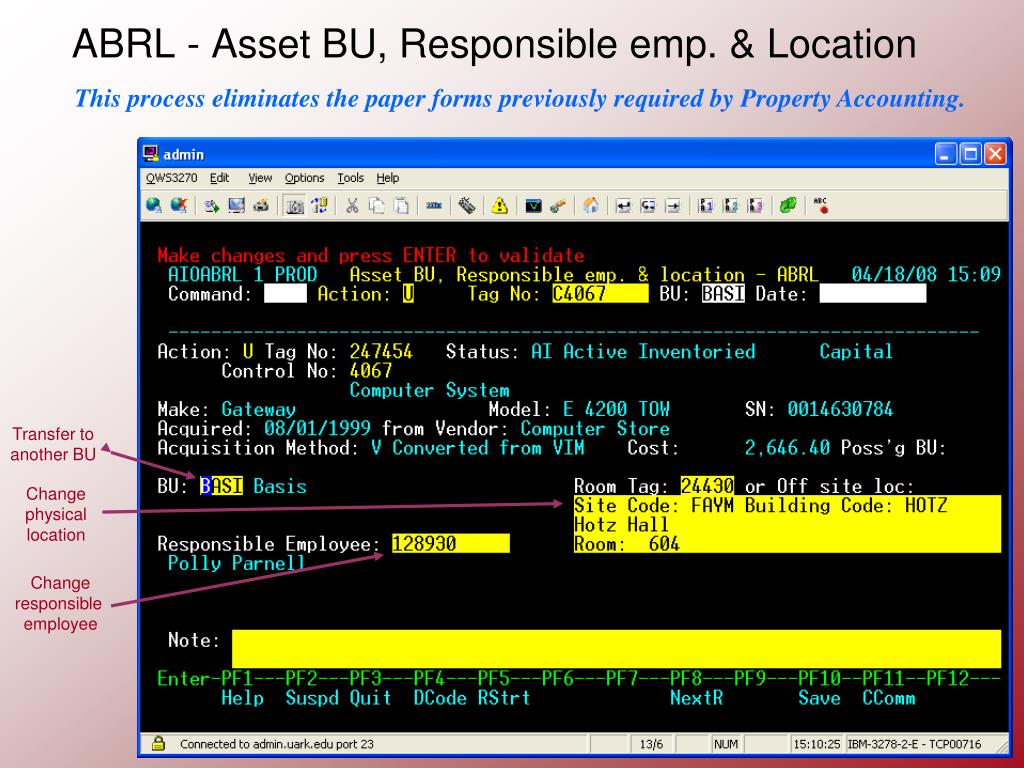Screen dimensions: 1024x768
Task: Click the disconnect globe icon with red X
Action: click(x=178, y=206)
